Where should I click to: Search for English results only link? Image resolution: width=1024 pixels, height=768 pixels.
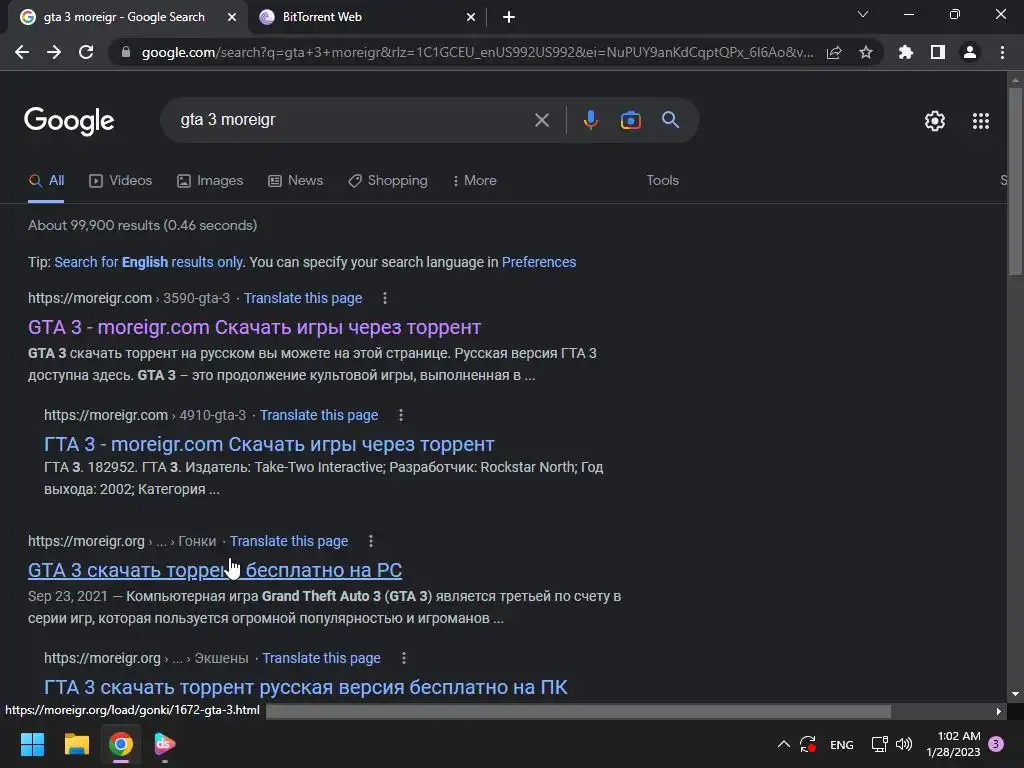149,263
